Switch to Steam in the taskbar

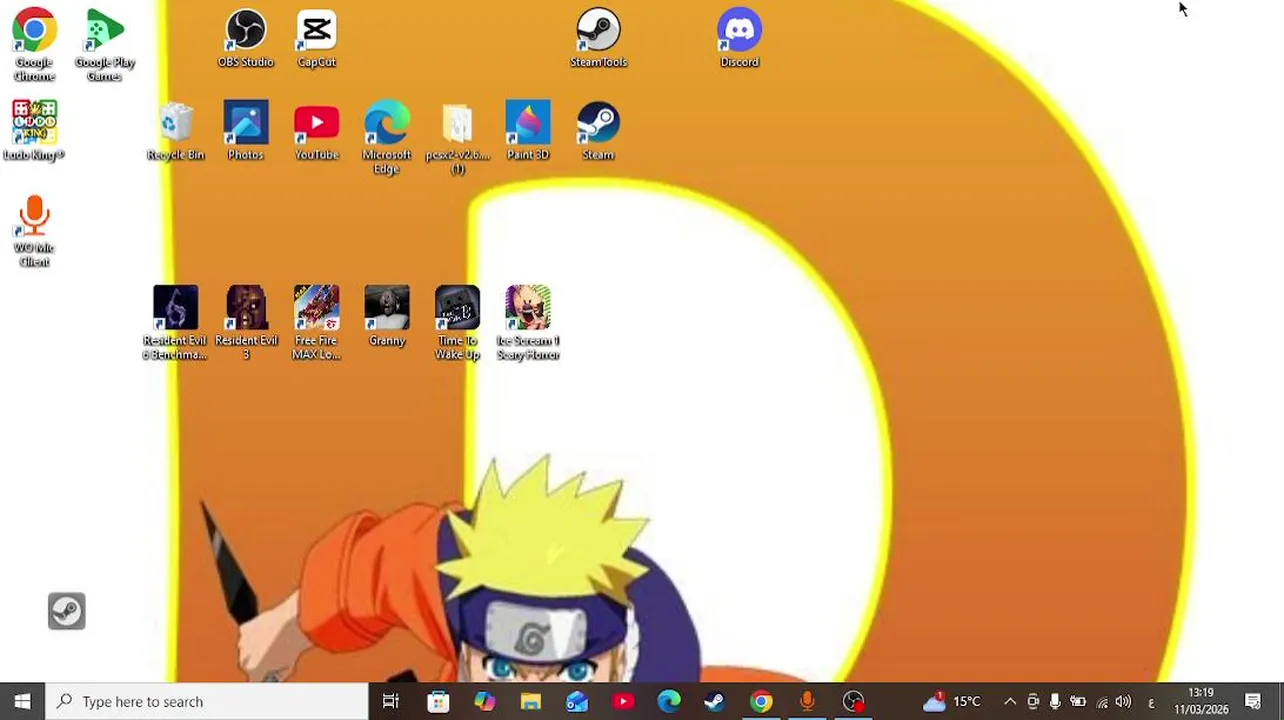[715, 701]
